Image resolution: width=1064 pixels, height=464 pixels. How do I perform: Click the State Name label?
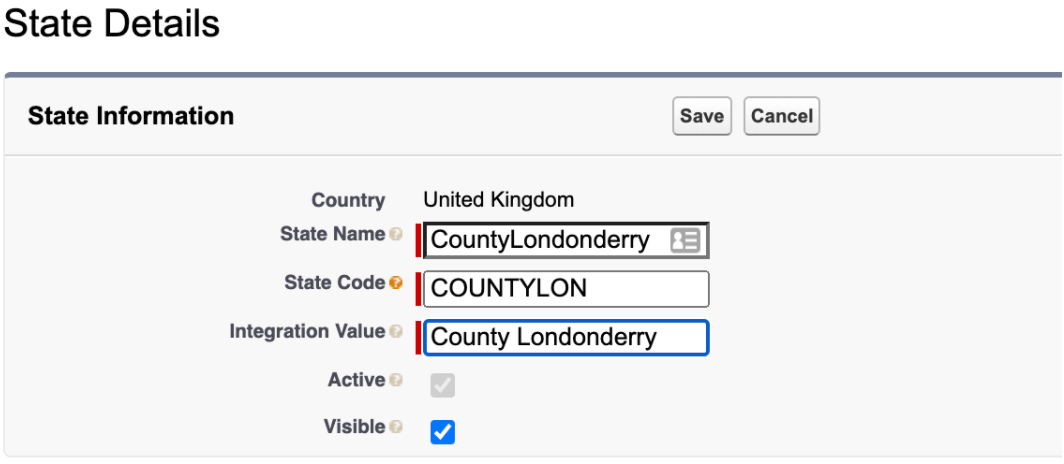332,234
